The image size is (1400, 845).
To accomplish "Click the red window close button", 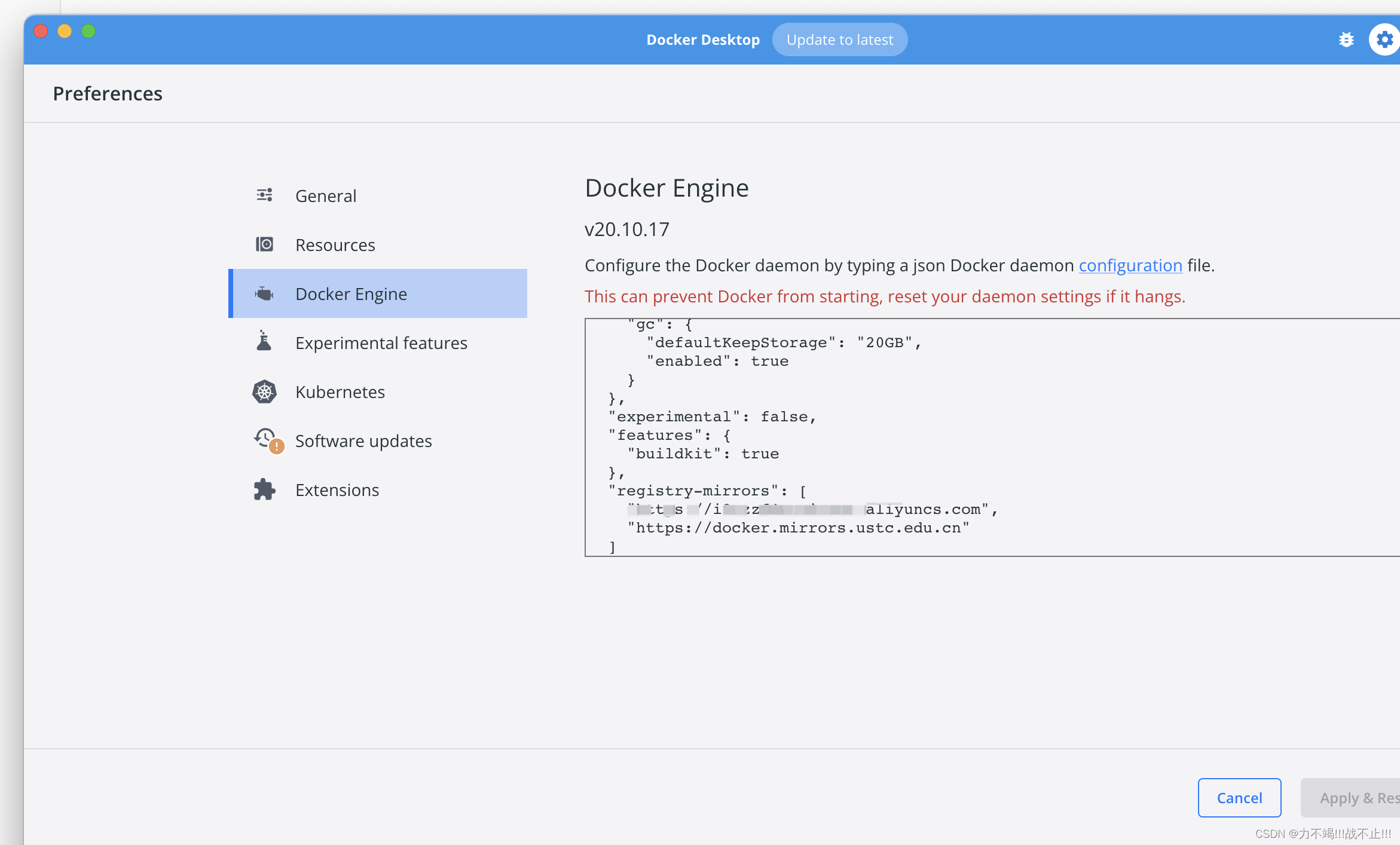I will [x=41, y=31].
